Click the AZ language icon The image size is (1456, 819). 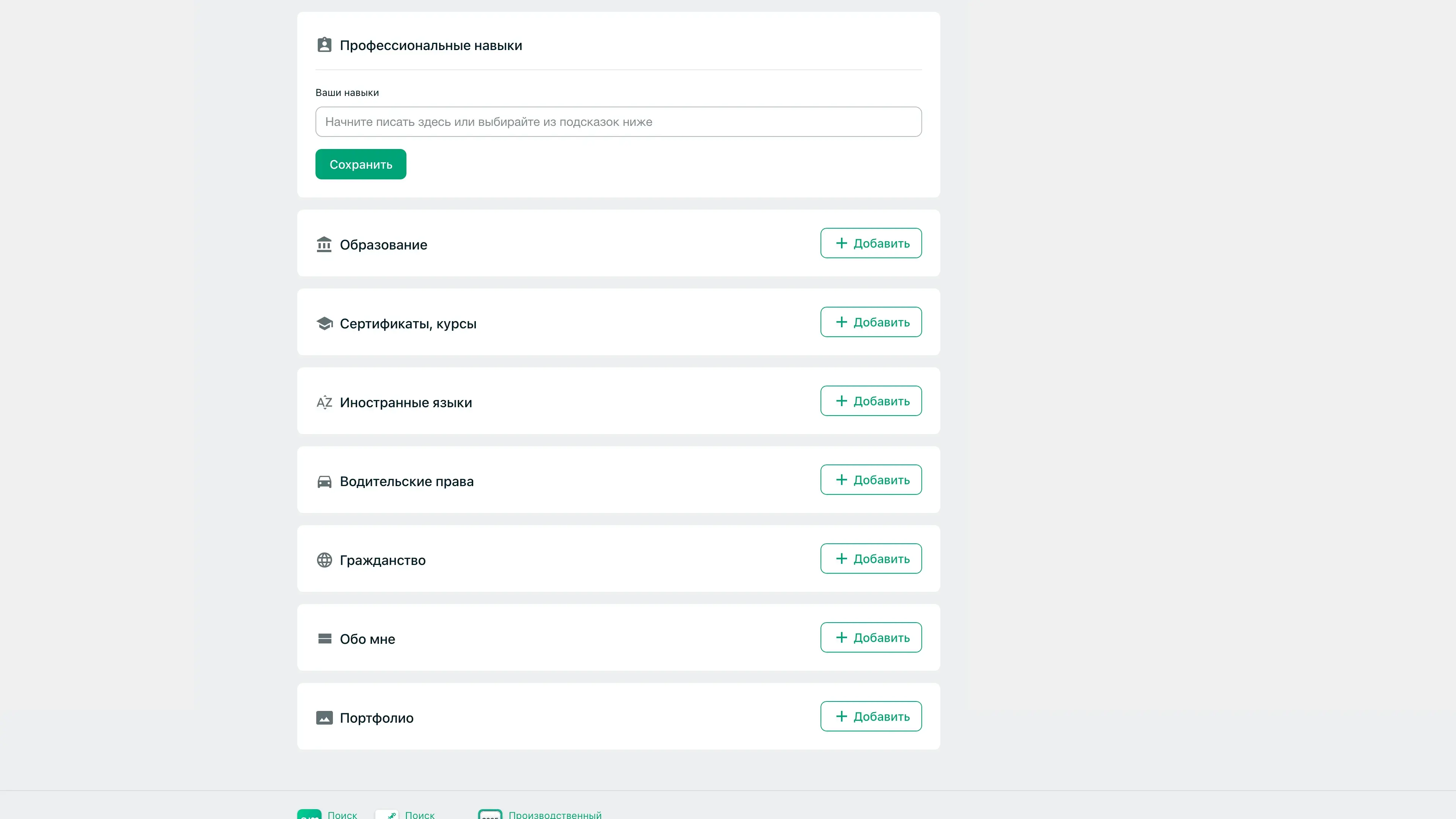tap(324, 402)
